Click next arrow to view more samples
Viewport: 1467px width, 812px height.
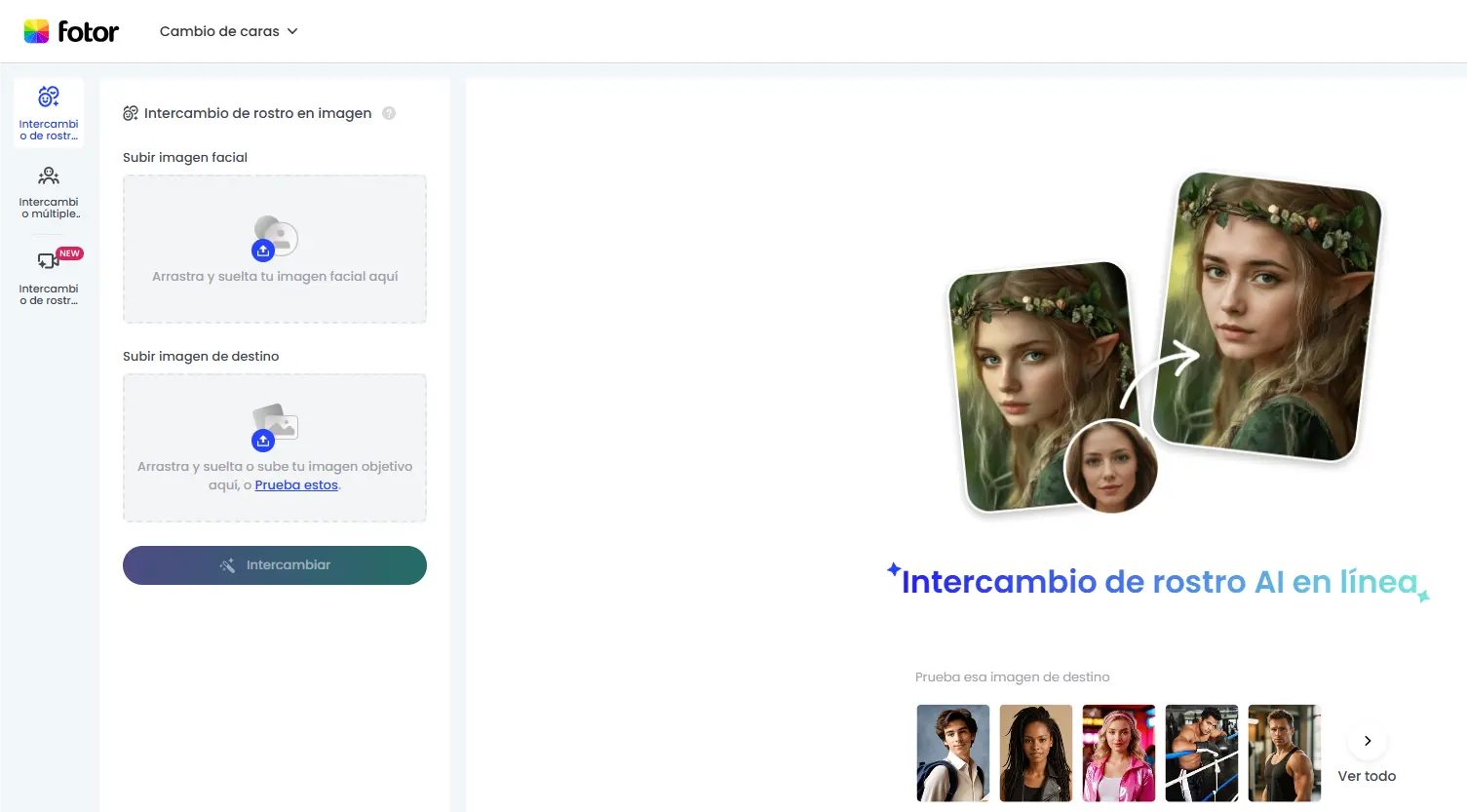coord(1368,741)
